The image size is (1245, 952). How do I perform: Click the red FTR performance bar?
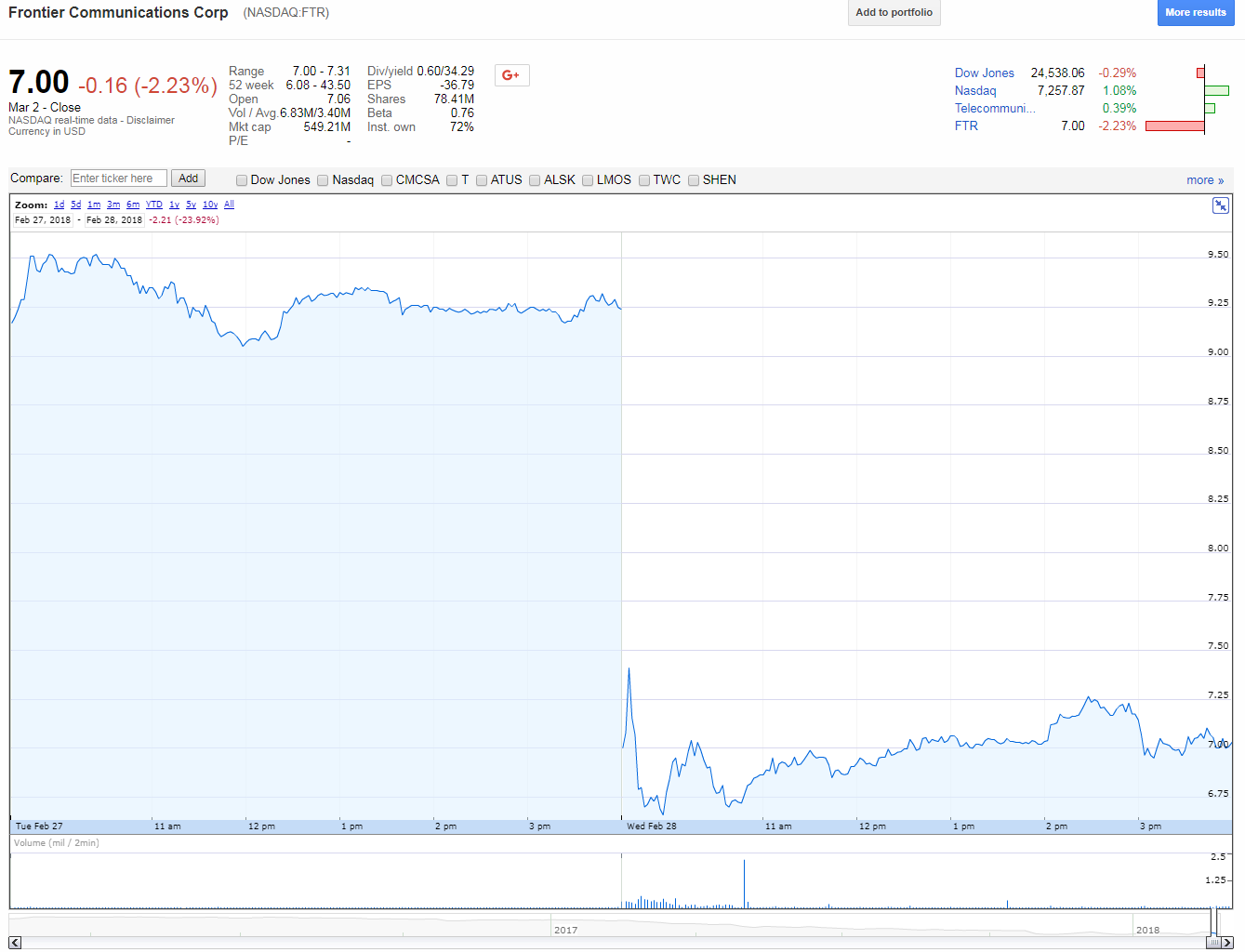pos(1174,126)
